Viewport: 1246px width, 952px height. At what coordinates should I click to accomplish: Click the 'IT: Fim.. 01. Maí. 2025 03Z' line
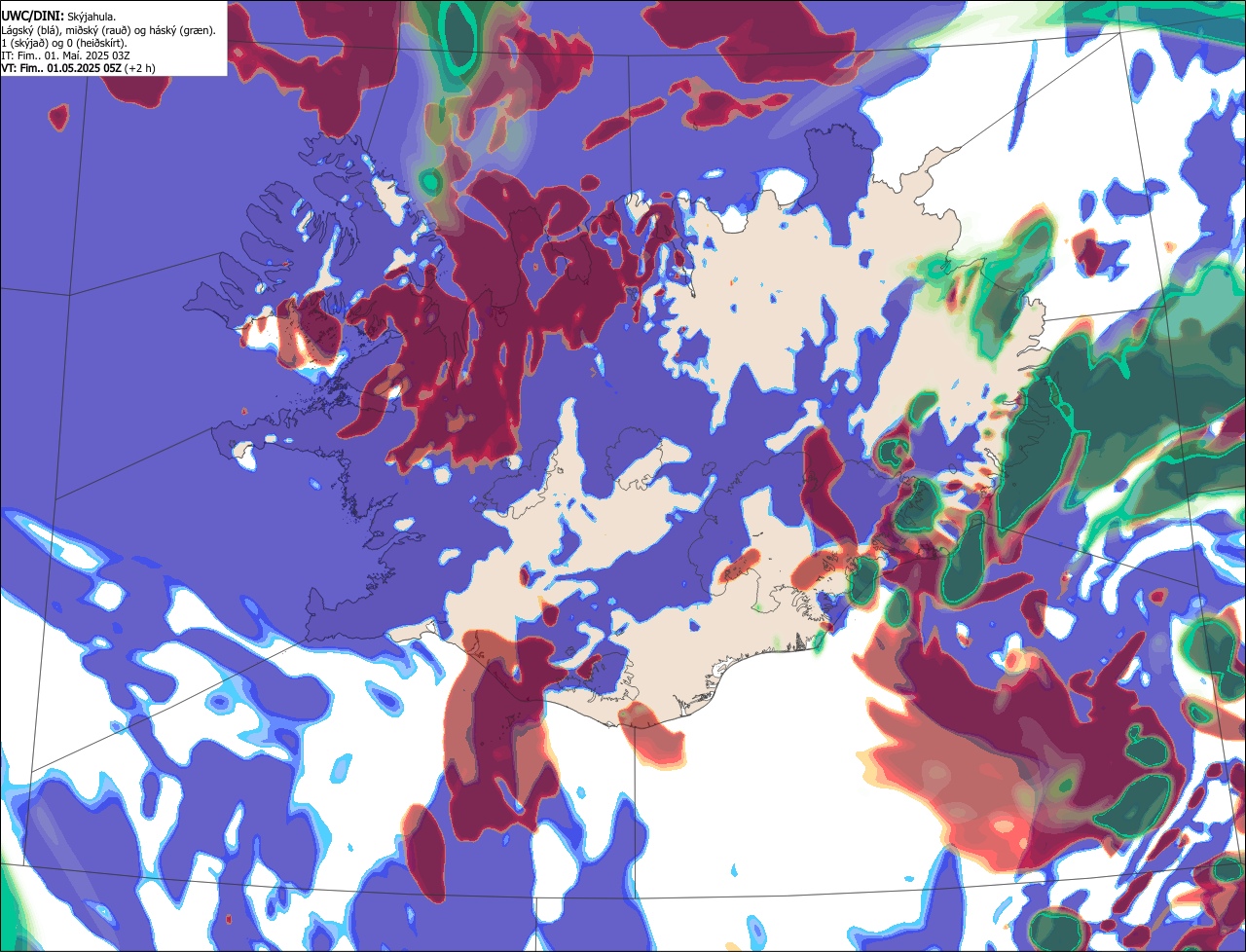65,55
